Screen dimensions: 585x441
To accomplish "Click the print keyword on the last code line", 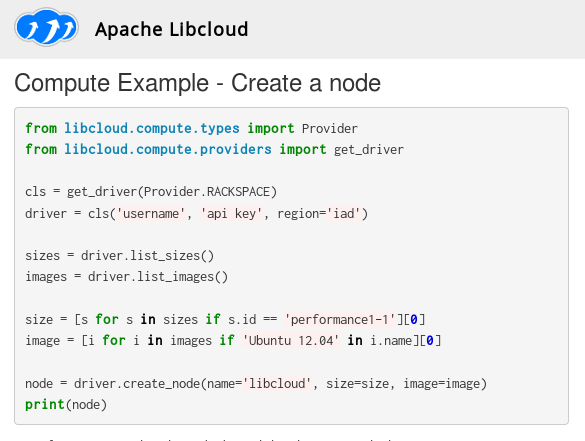I will [x=45, y=405].
